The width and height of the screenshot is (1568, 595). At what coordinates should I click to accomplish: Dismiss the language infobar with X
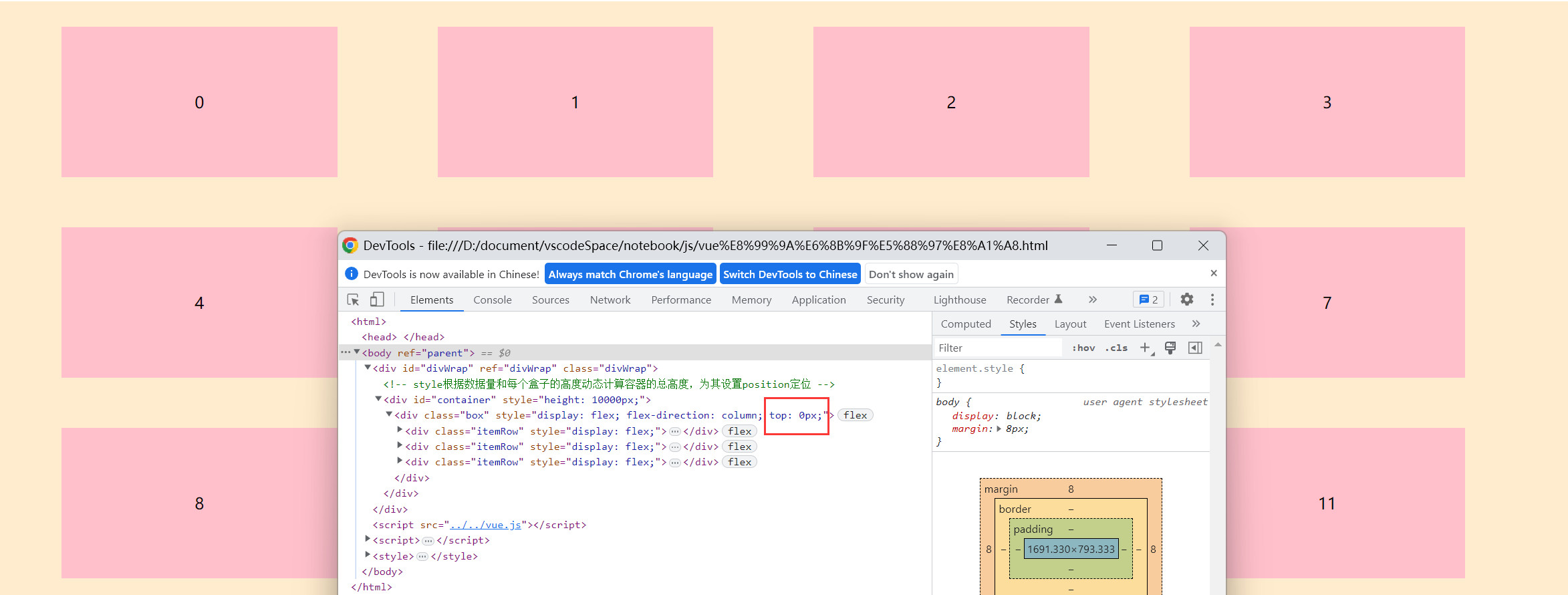[1214, 273]
